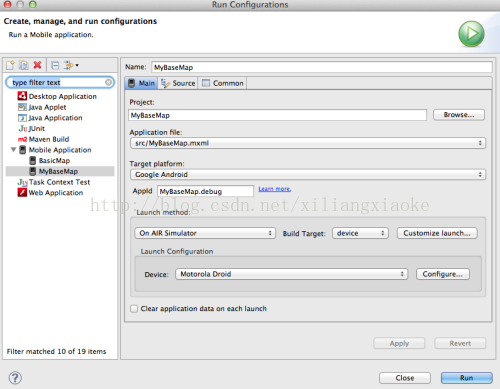This screenshot has width=500, height=389.
Task: Switch to the Main tab
Action: click(141, 83)
